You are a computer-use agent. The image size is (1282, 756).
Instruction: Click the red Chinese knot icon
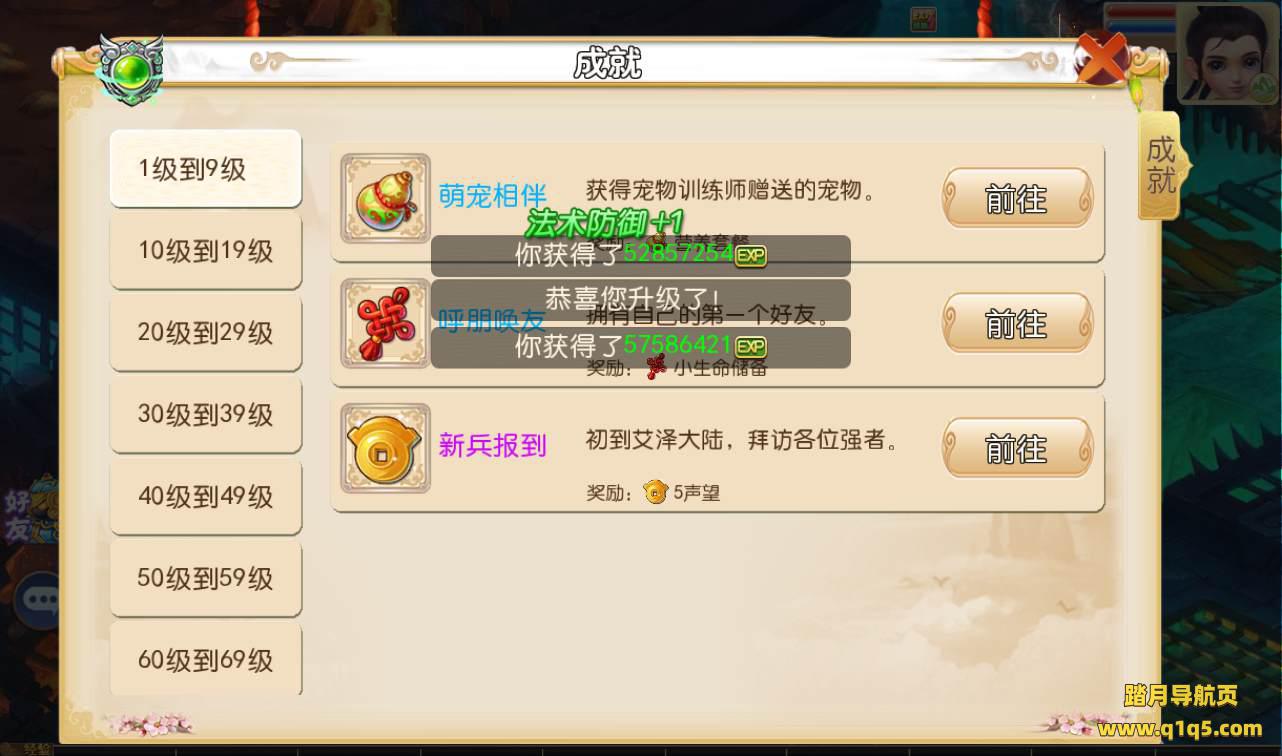click(x=385, y=323)
